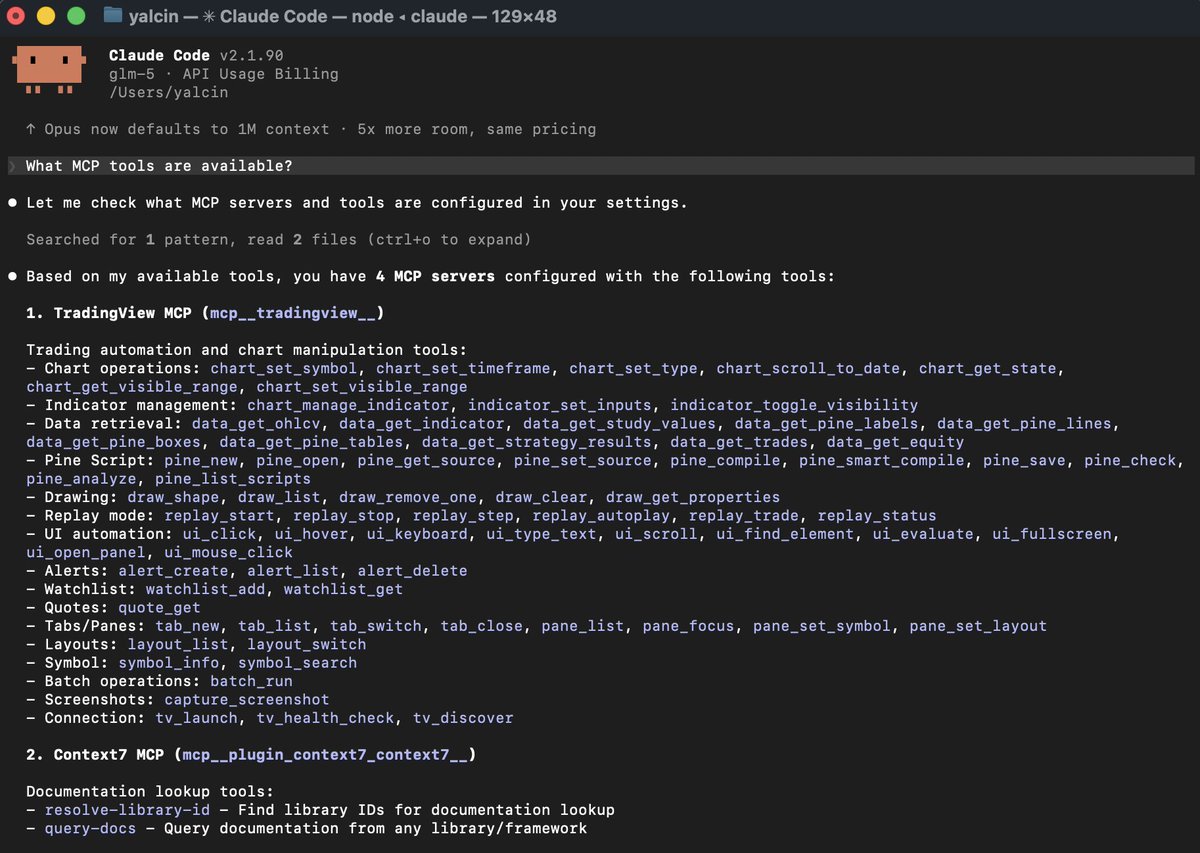
Task: Click the 'pine_smart_compile' tool name
Action: point(882,461)
